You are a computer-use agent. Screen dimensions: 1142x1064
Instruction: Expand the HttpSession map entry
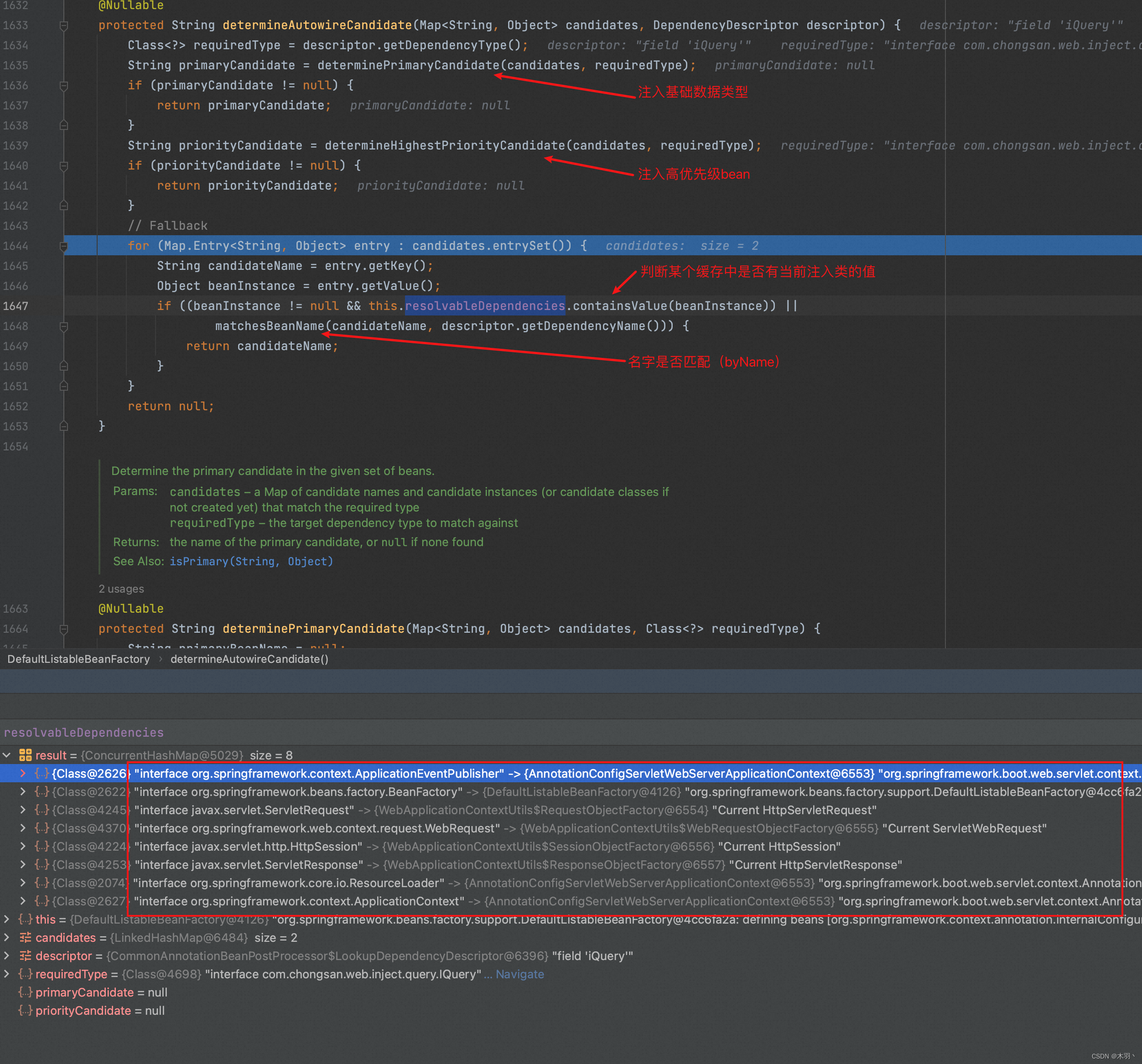click(x=23, y=847)
